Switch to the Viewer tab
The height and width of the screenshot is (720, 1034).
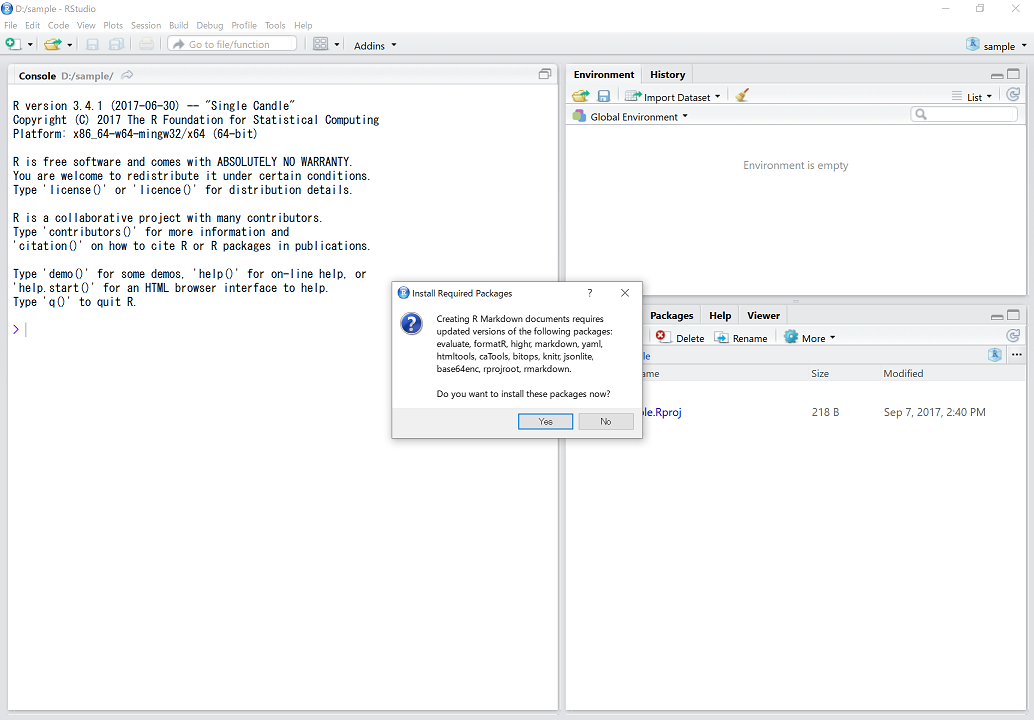[x=764, y=315]
